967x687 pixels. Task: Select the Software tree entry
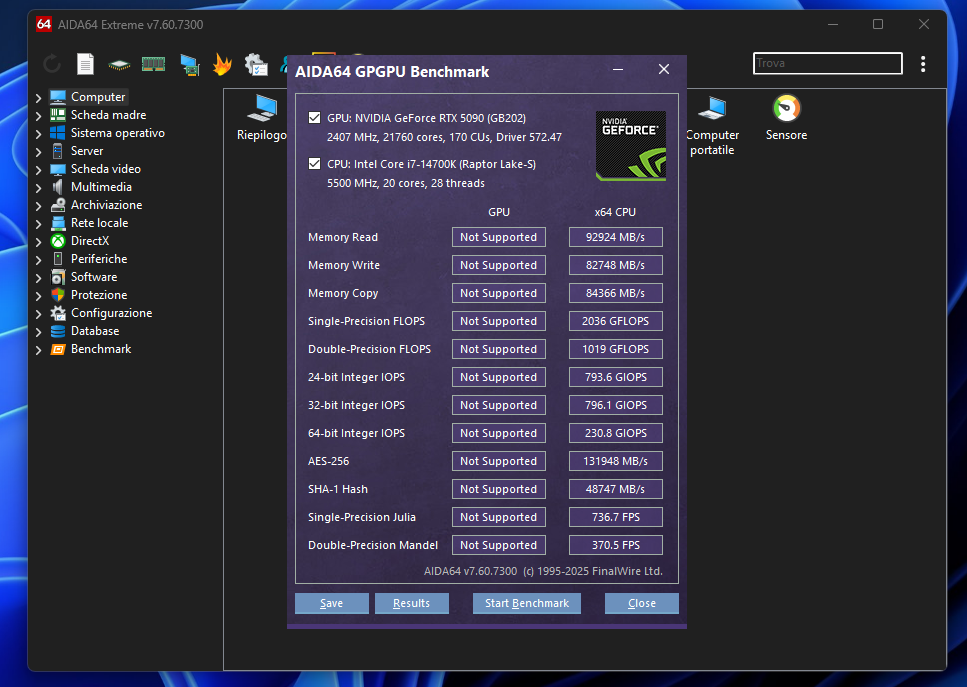[x=94, y=277]
